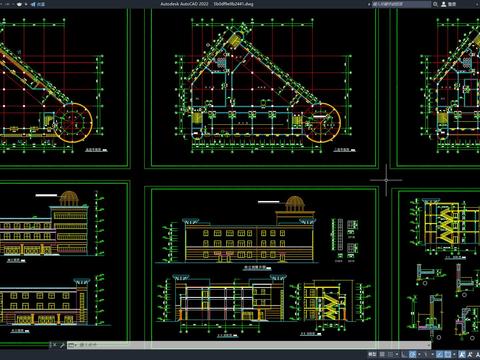Open the user sign-in account icon
The width and height of the screenshot is (480, 360).
click(x=444, y=4)
